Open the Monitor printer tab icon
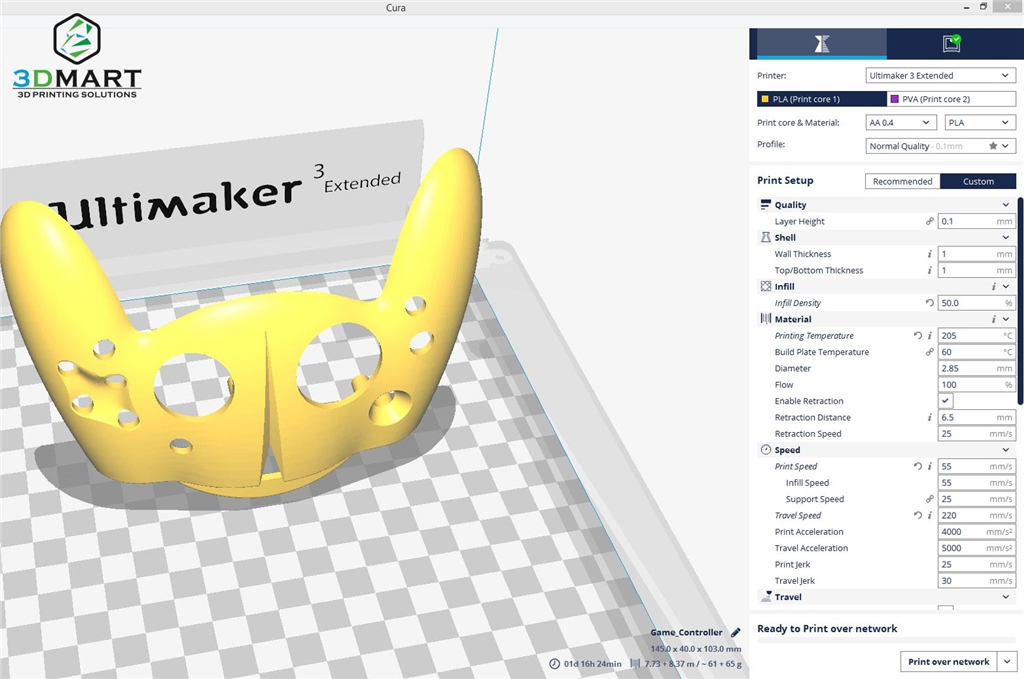Image resolution: width=1024 pixels, height=679 pixels. pyautogui.click(x=952, y=44)
